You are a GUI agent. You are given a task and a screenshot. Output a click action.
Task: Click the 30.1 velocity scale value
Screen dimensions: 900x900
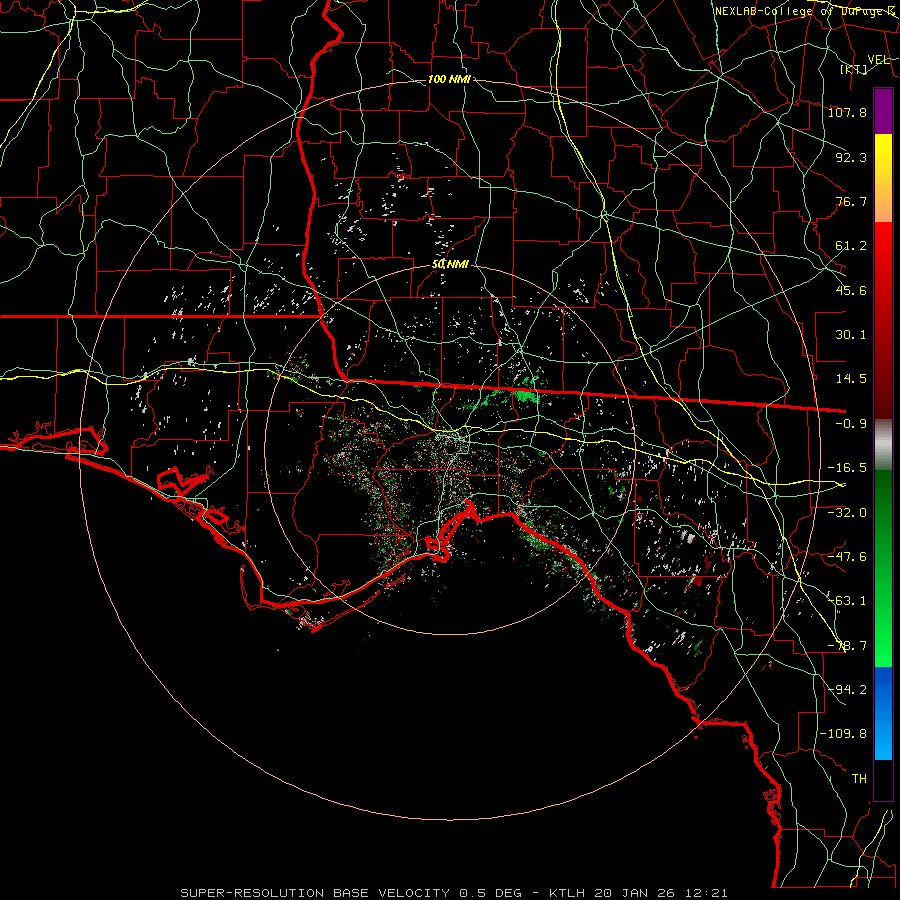tap(851, 335)
